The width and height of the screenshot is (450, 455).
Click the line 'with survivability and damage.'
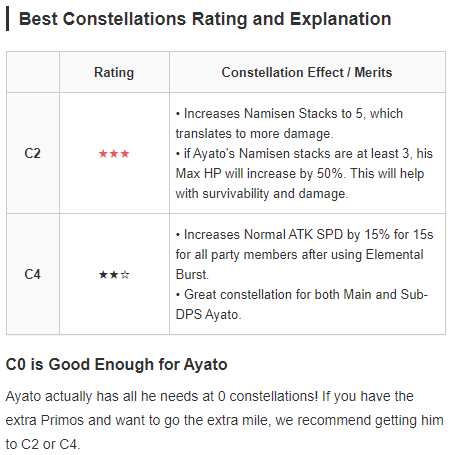point(262,194)
